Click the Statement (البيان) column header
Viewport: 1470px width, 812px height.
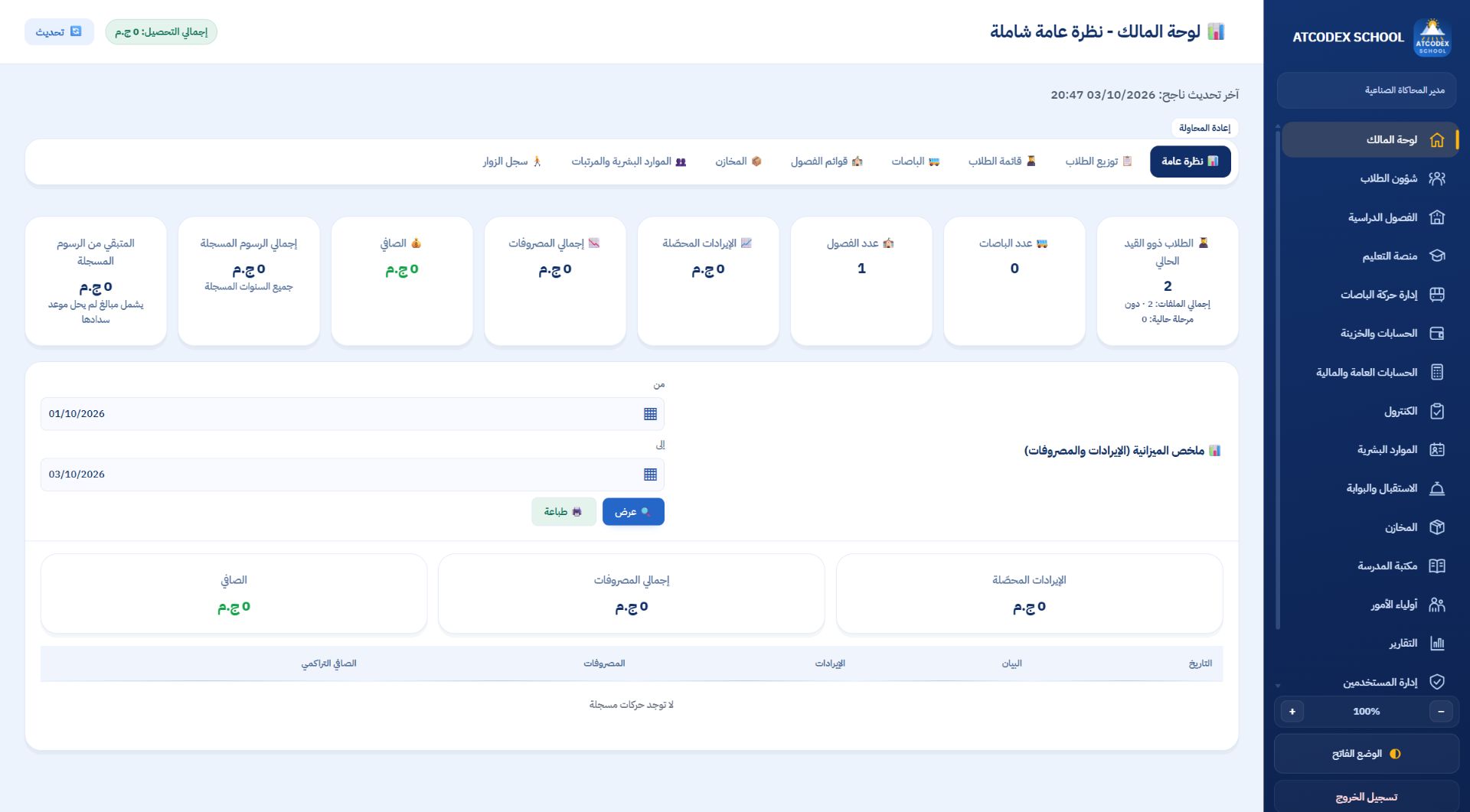coord(1012,664)
